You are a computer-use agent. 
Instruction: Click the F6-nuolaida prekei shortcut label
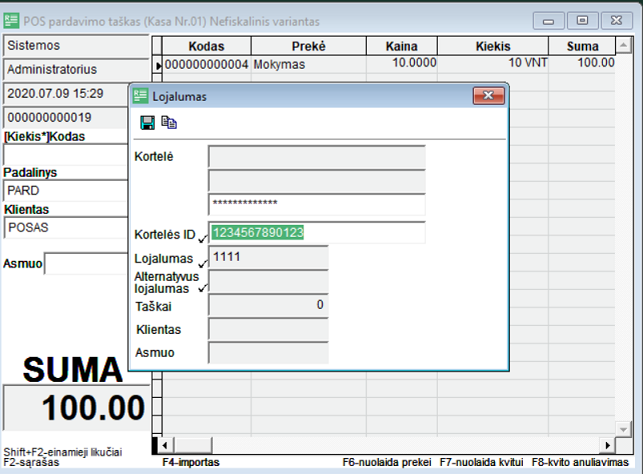pos(387,463)
